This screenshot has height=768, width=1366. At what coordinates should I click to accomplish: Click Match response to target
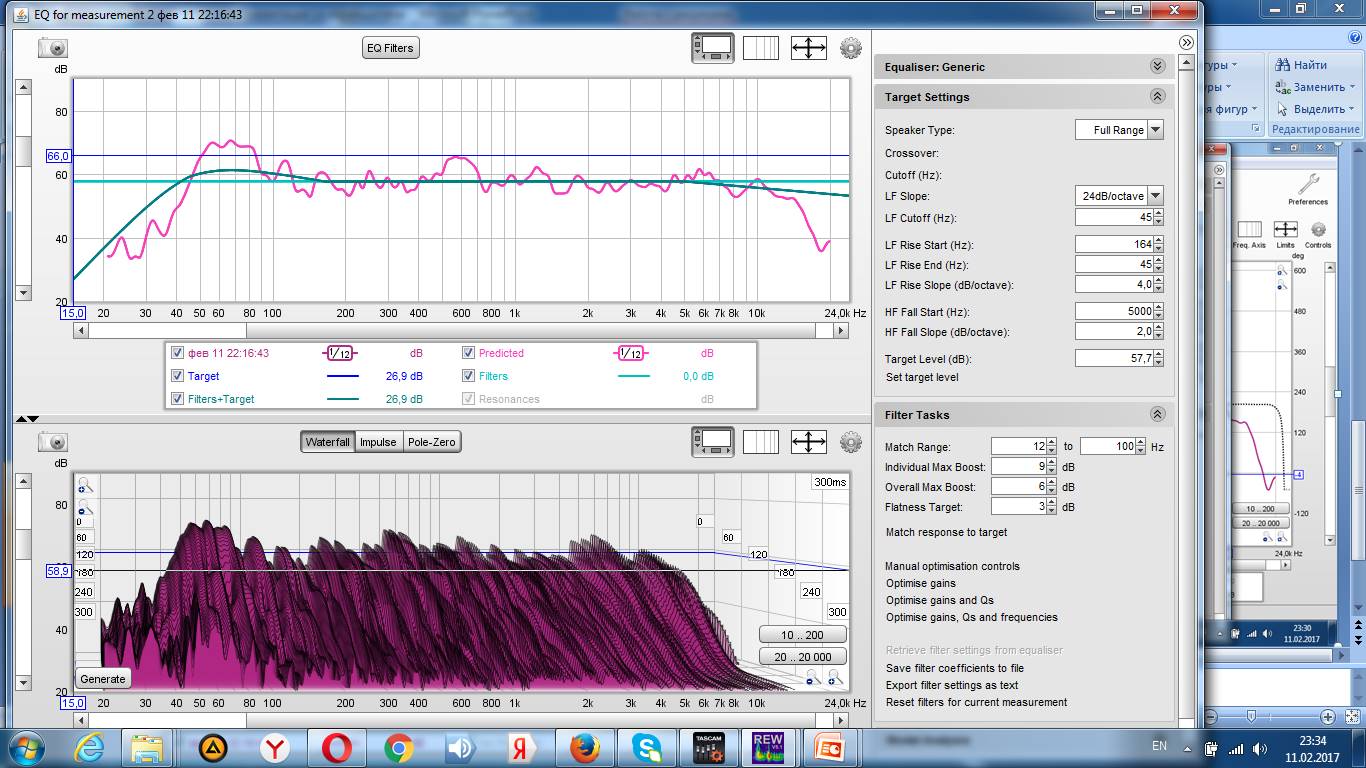(x=946, y=532)
